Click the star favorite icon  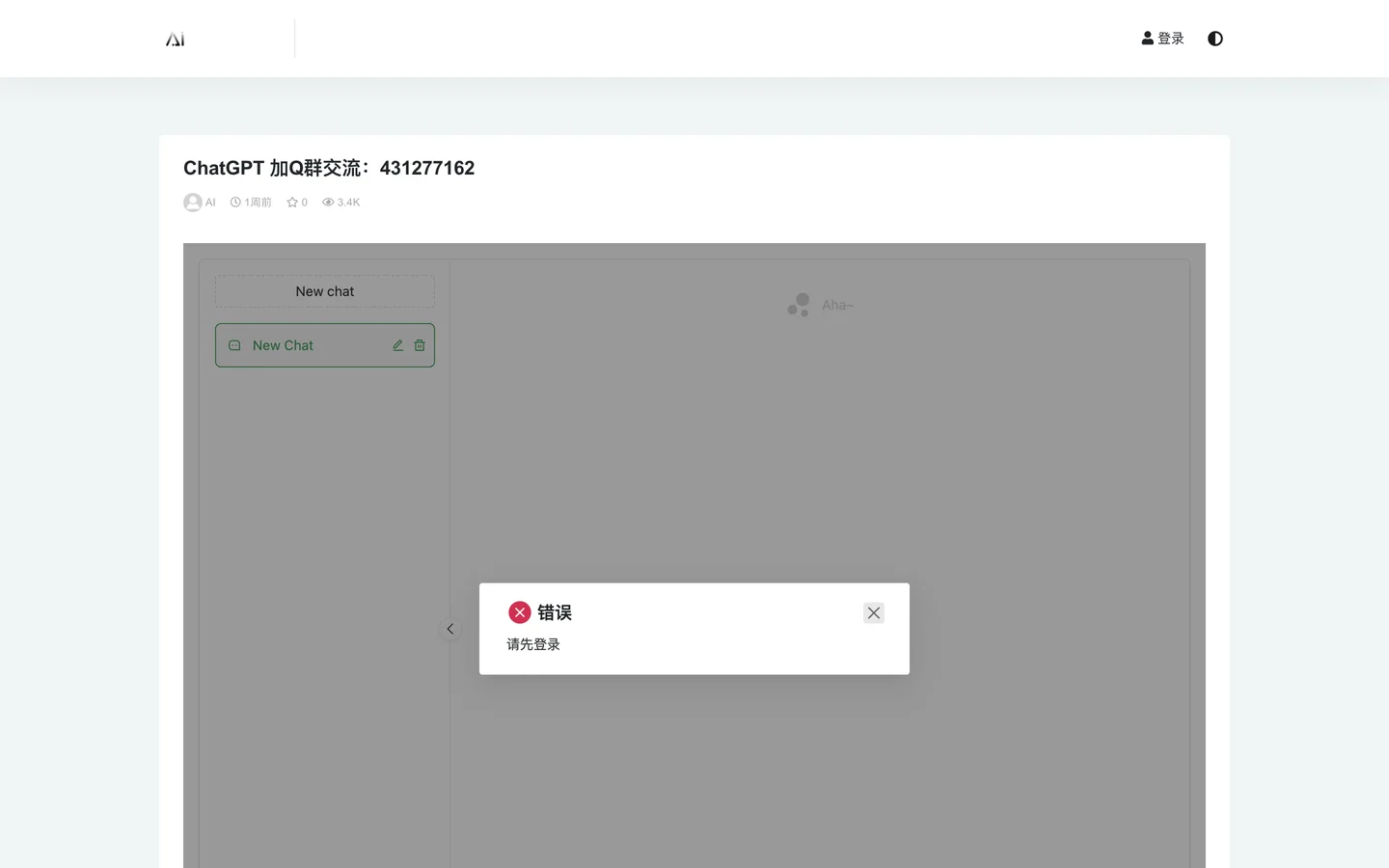pos(292,203)
